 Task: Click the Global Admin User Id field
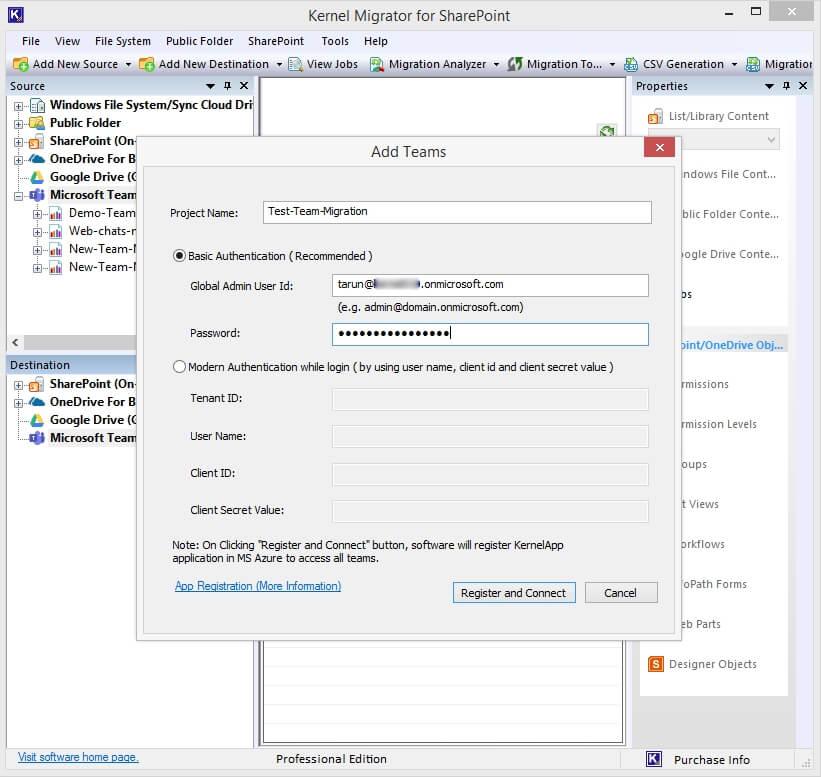pyautogui.click(x=490, y=285)
